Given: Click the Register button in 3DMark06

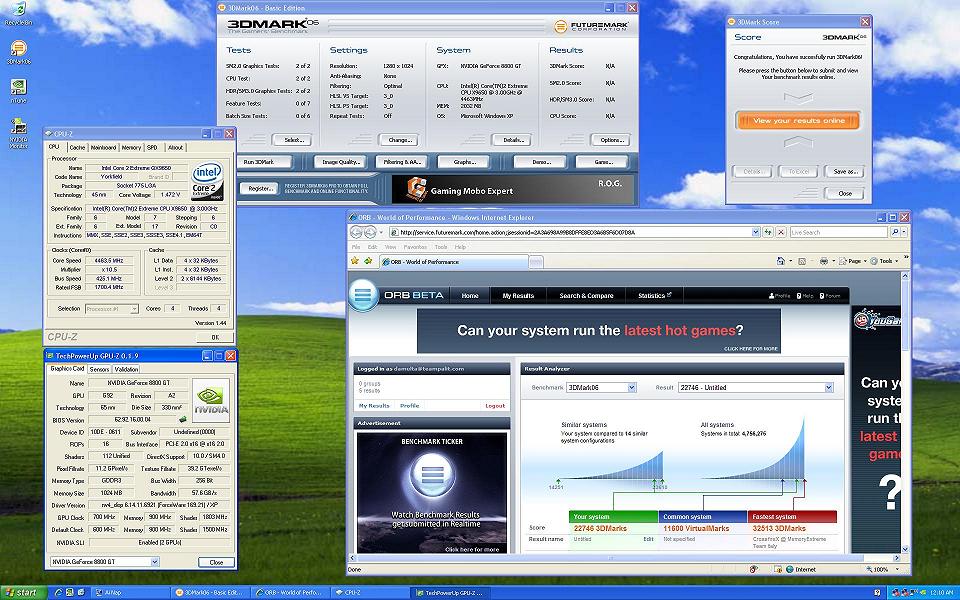Looking at the screenshot, I should [x=260, y=189].
